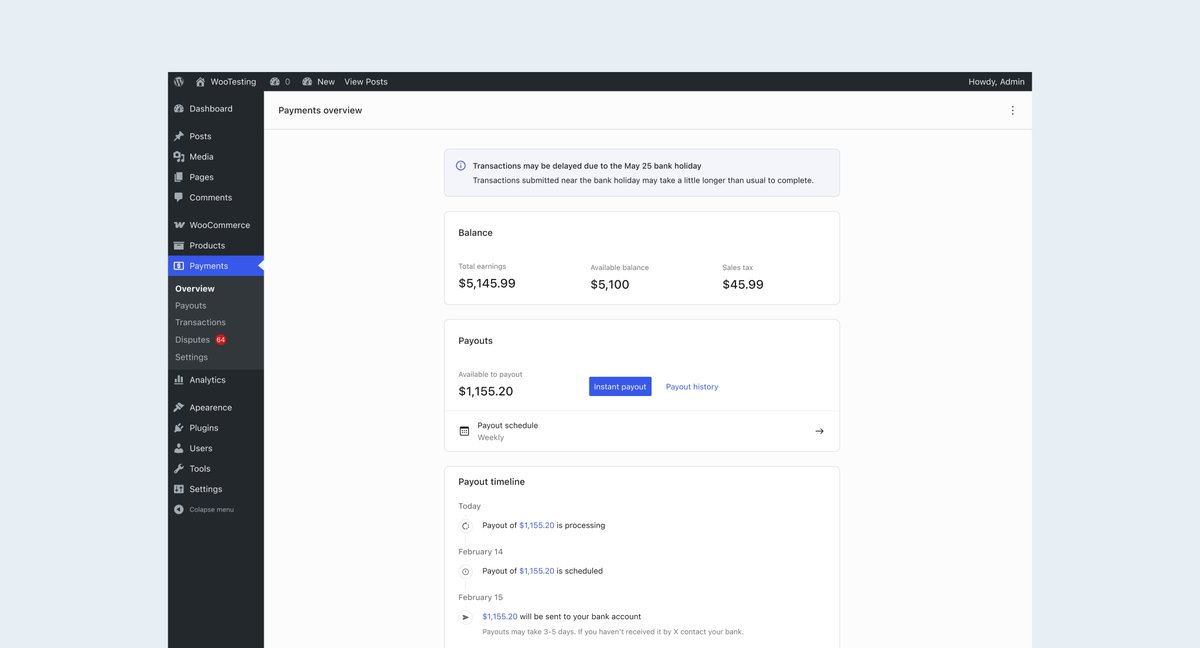Select Transactions submenu item
The height and width of the screenshot is (648, 1200).
click(200, 323)
